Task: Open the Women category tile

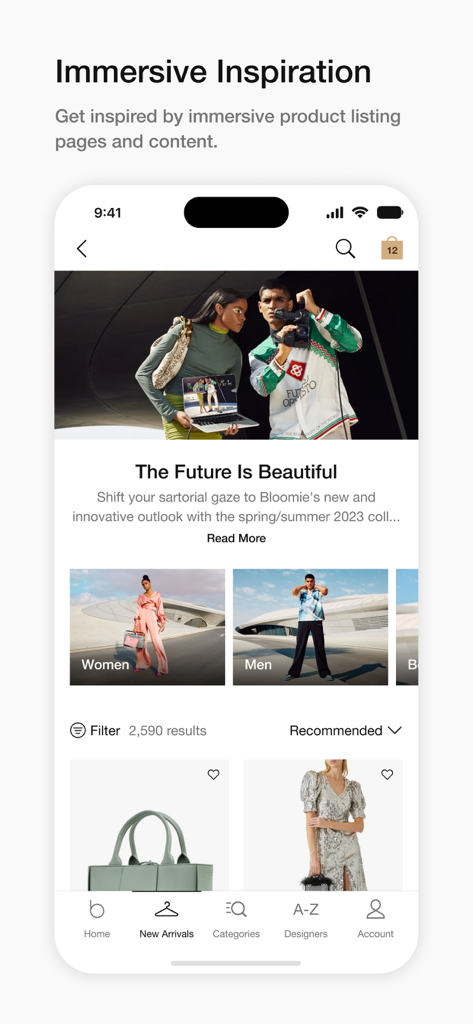Action: click(x=148, y=627)
